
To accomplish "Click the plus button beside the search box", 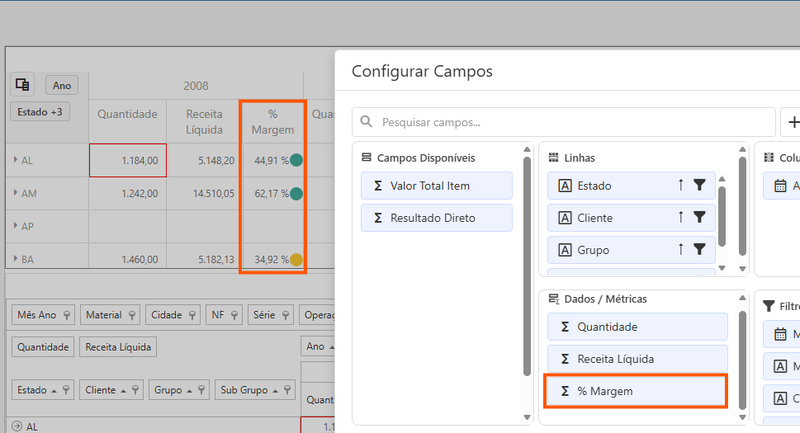I will point(792,122).
